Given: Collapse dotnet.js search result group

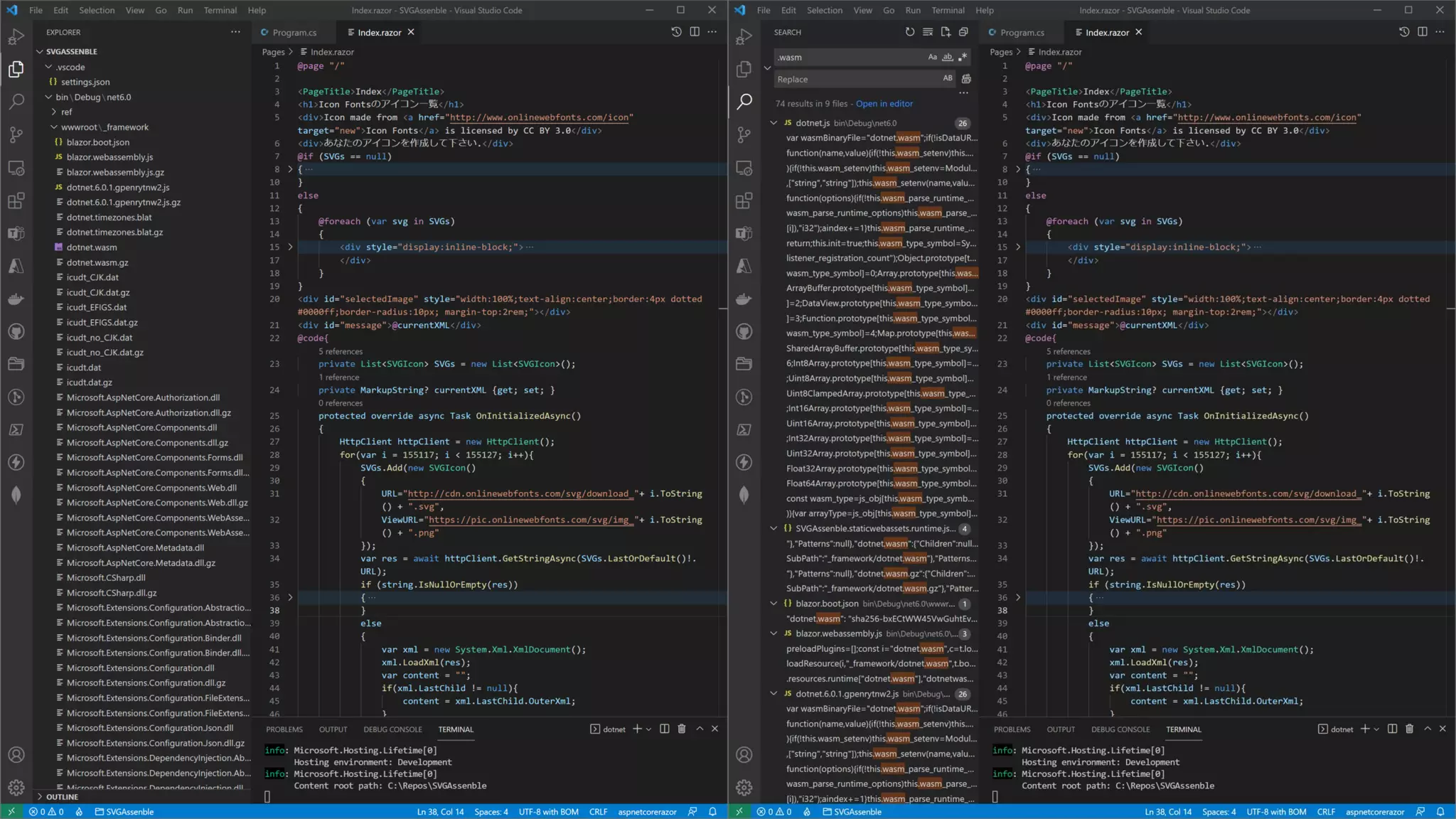Looking at the screenshot, I should [774, 123].
